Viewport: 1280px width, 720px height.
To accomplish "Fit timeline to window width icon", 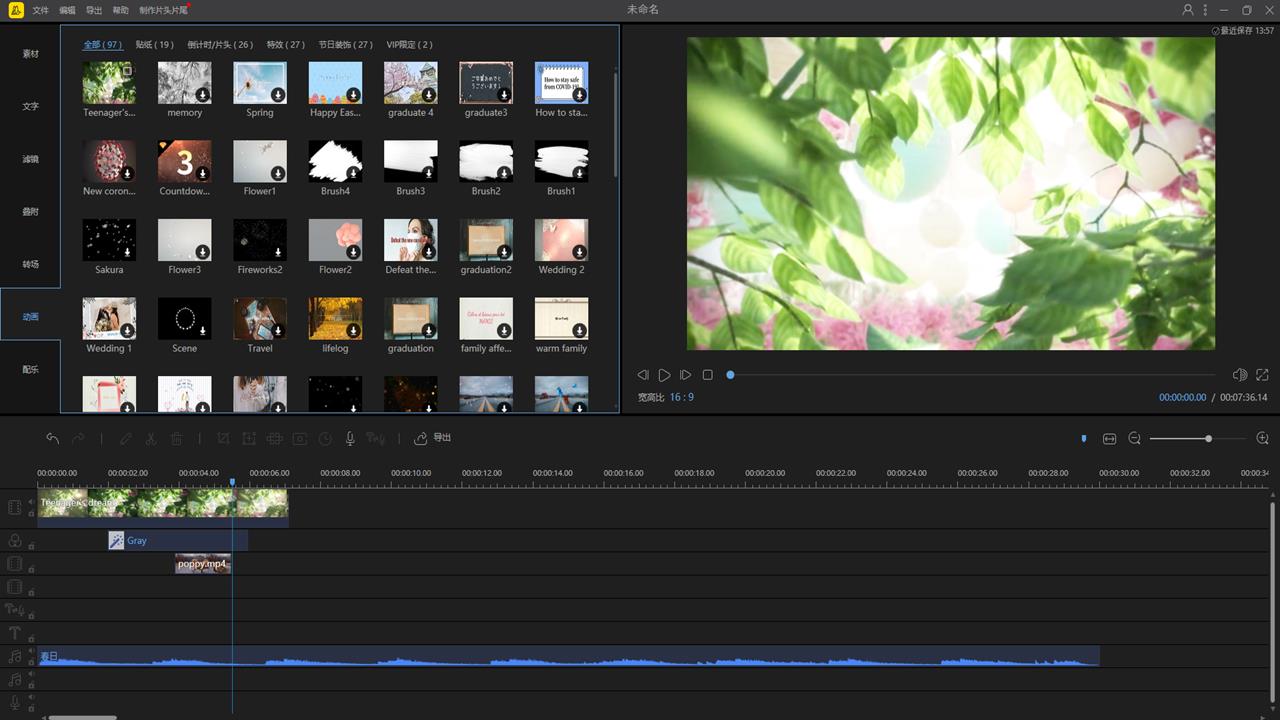I will 1109,438.
